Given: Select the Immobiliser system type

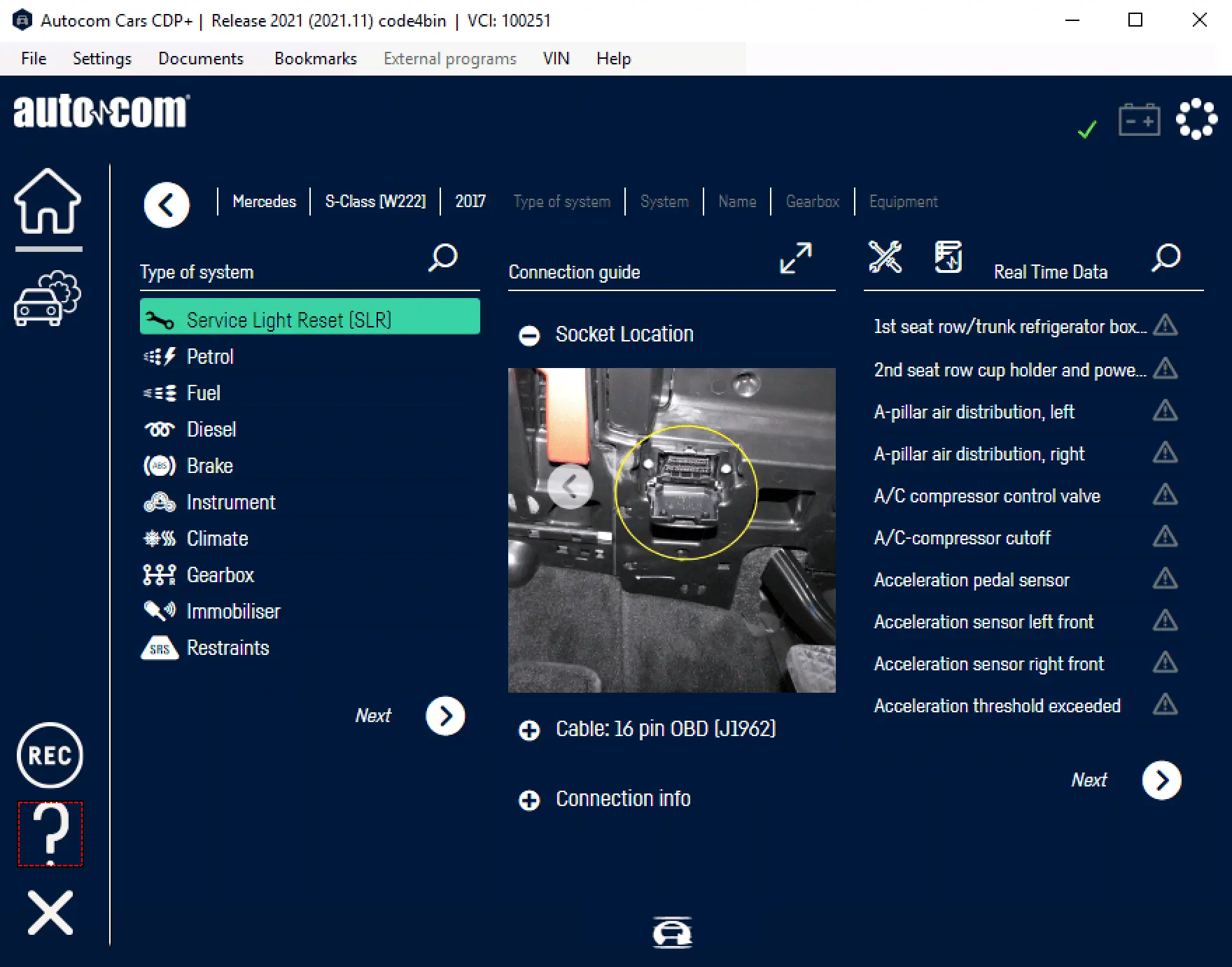Looking at the screenshot, I should click(310, 612).
